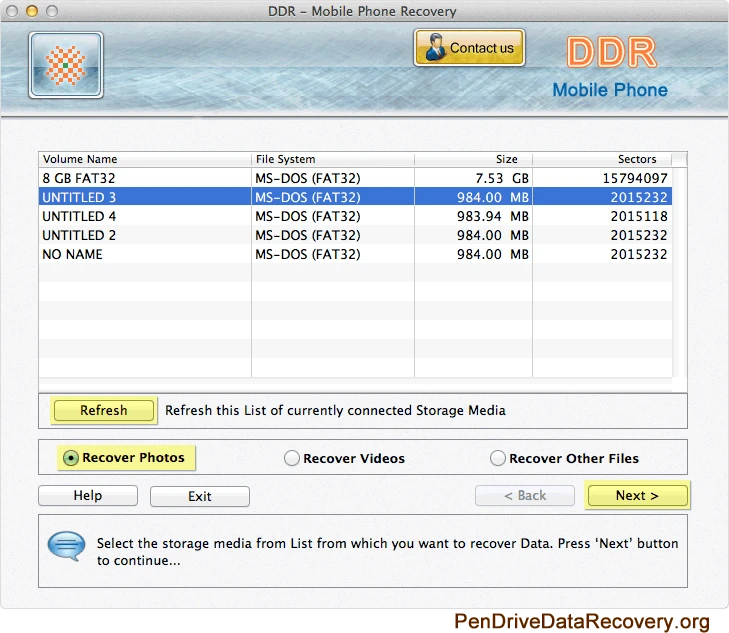The height and width of the screenshot is (633, 729).
Task: Click the DDR application logo icon
Action: [x=66, y=65]
